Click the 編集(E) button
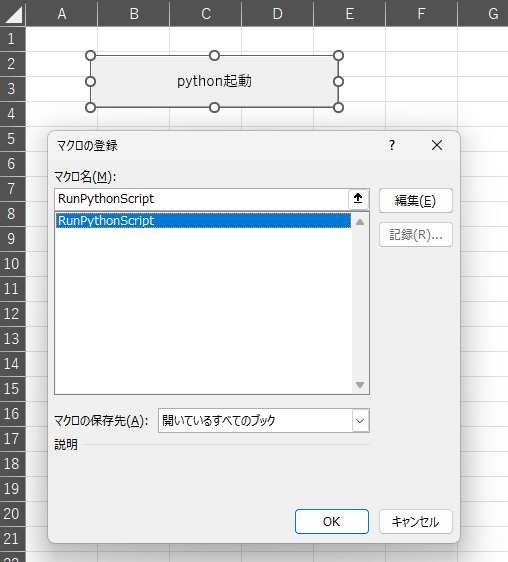Viewport: 508px width, 562px height. click(x=416, y=200)
